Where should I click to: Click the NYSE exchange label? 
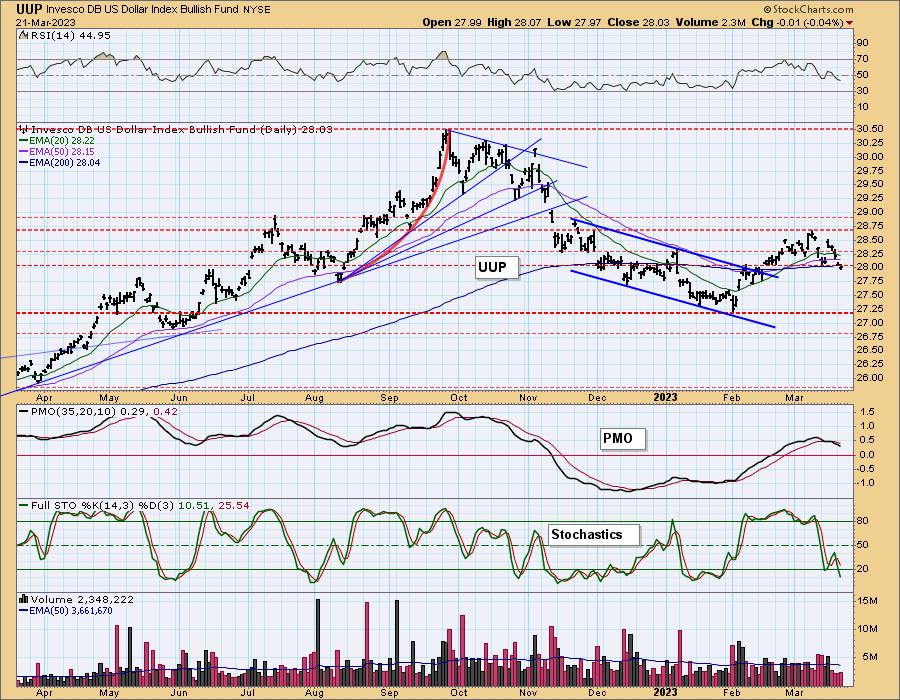257,10
